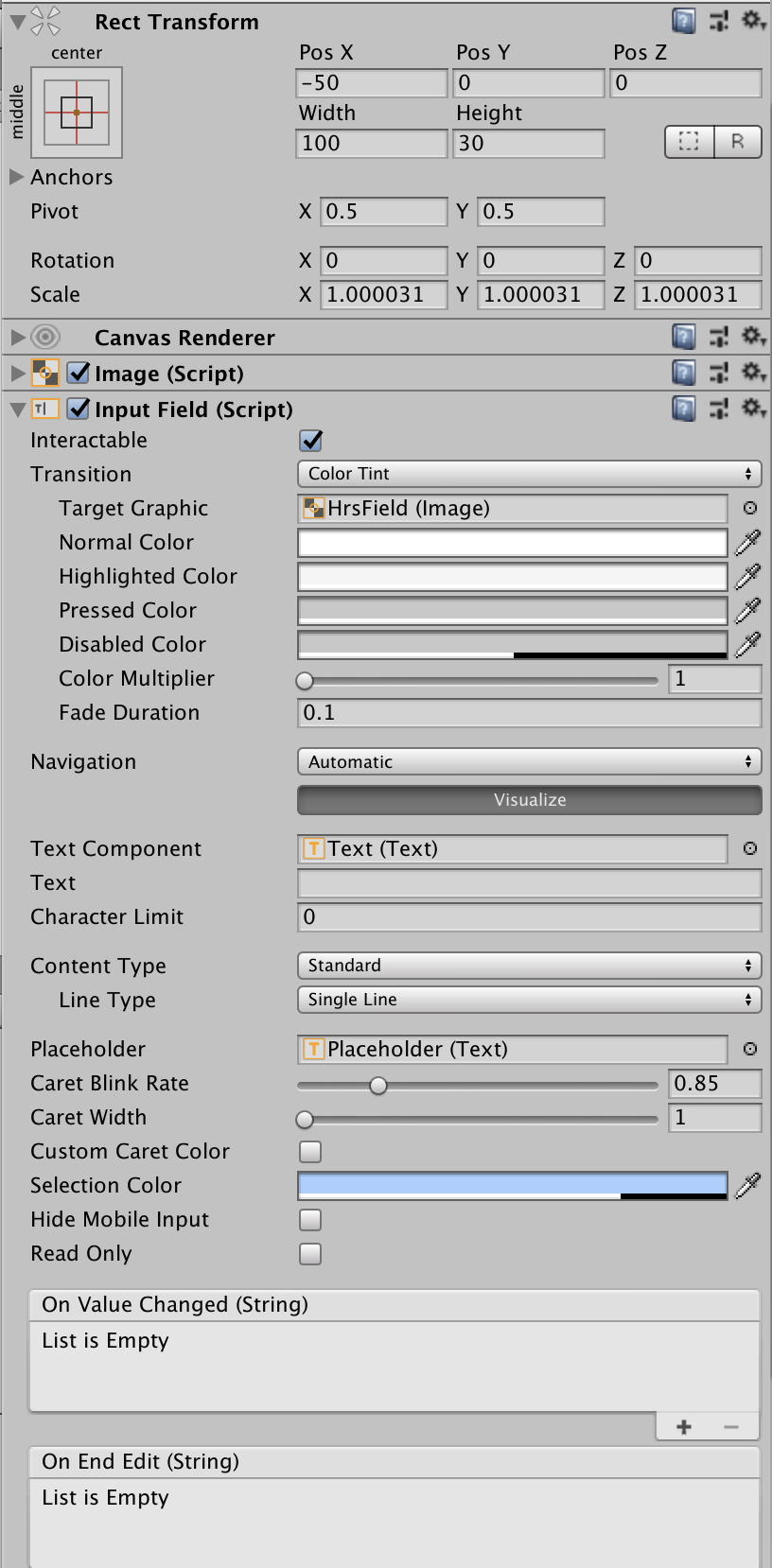Click the Selection Color swatch
The width and height of the screenshot is (772, 1568).
click(512, 1185)
